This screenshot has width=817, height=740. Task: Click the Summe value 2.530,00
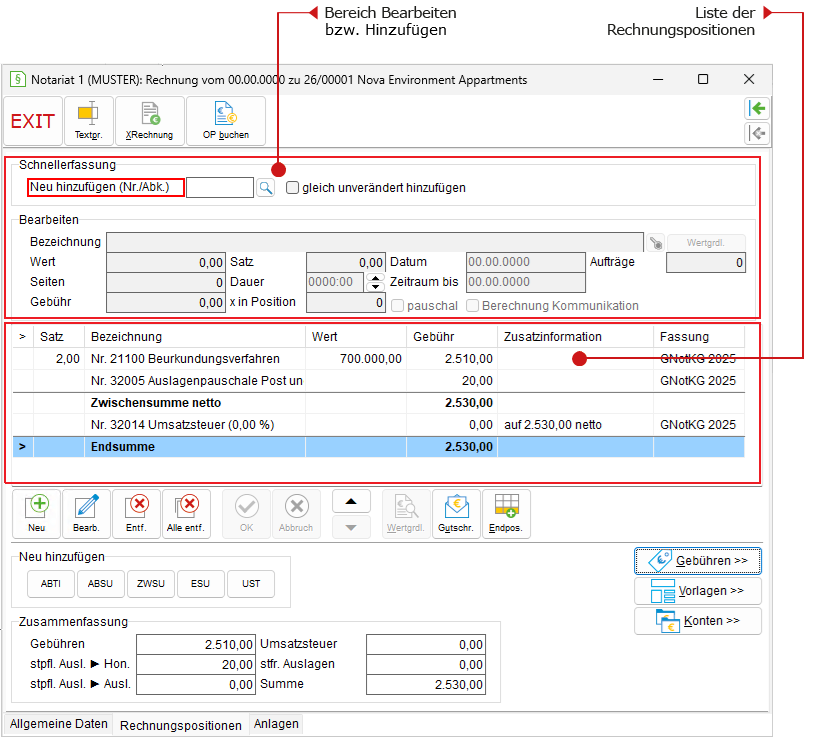(426, 685)
